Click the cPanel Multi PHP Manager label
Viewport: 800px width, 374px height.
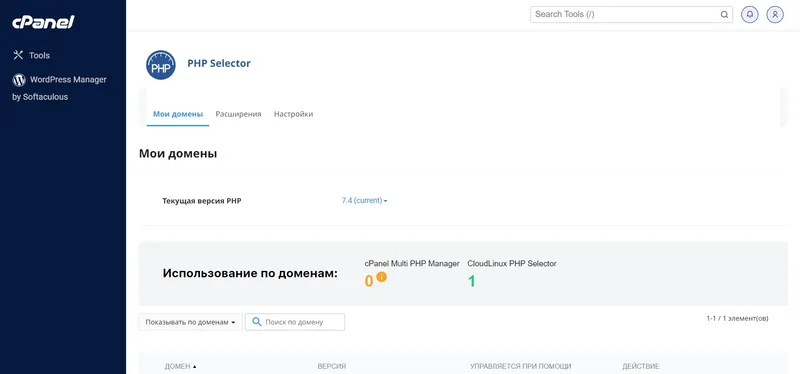pyautogui.click(x=412, y=264)
